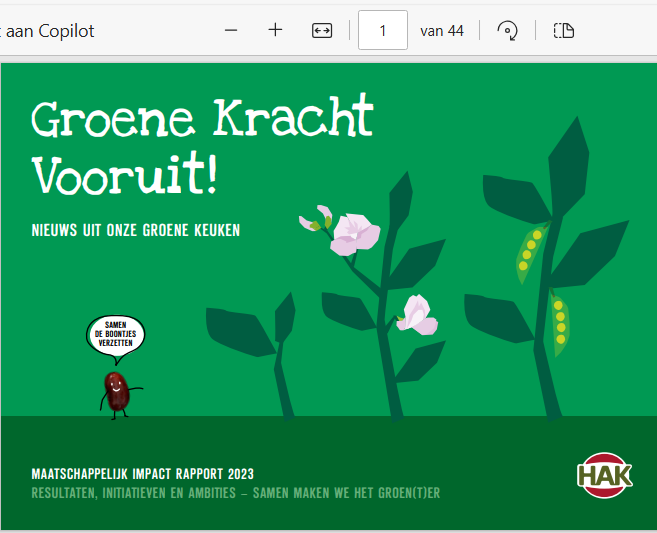Click the zoom in plus icon

click(x=275, y=30)
